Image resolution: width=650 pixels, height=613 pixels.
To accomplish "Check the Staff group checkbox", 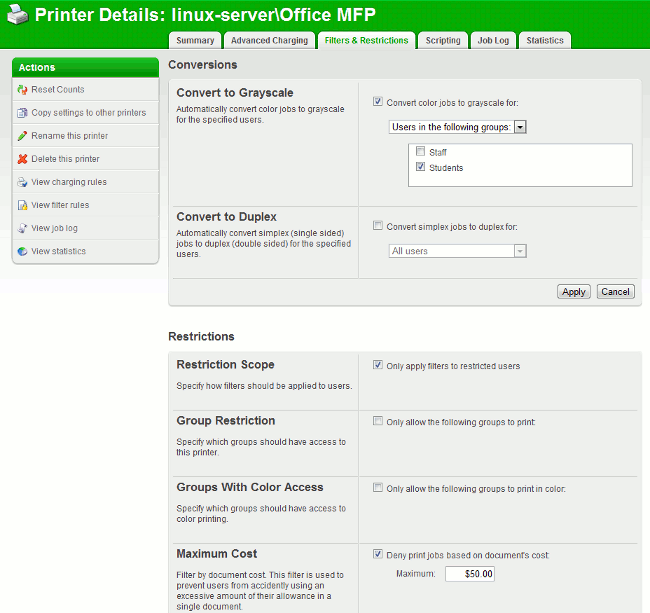I will tap(420, 152).
